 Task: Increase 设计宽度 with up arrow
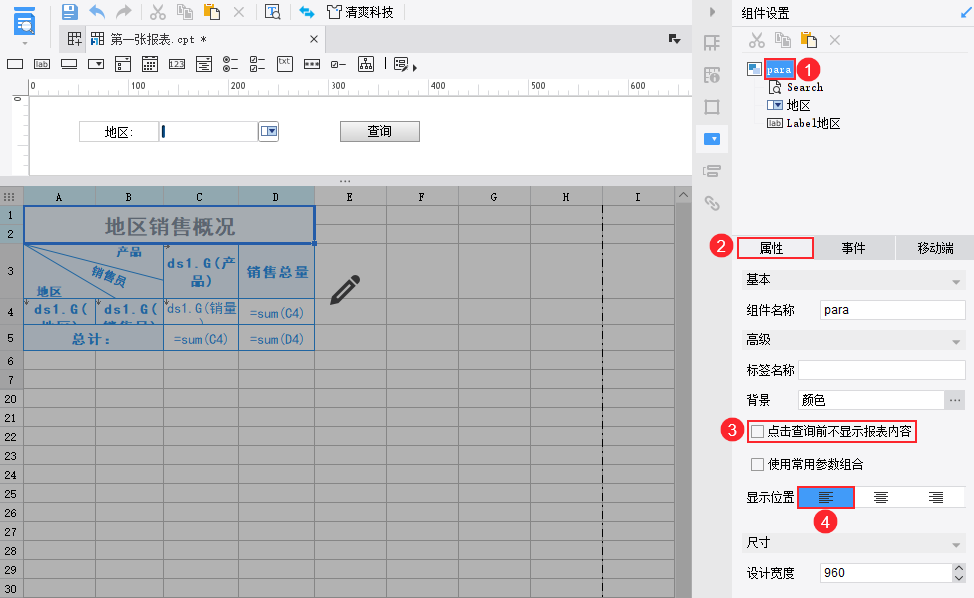959,568
